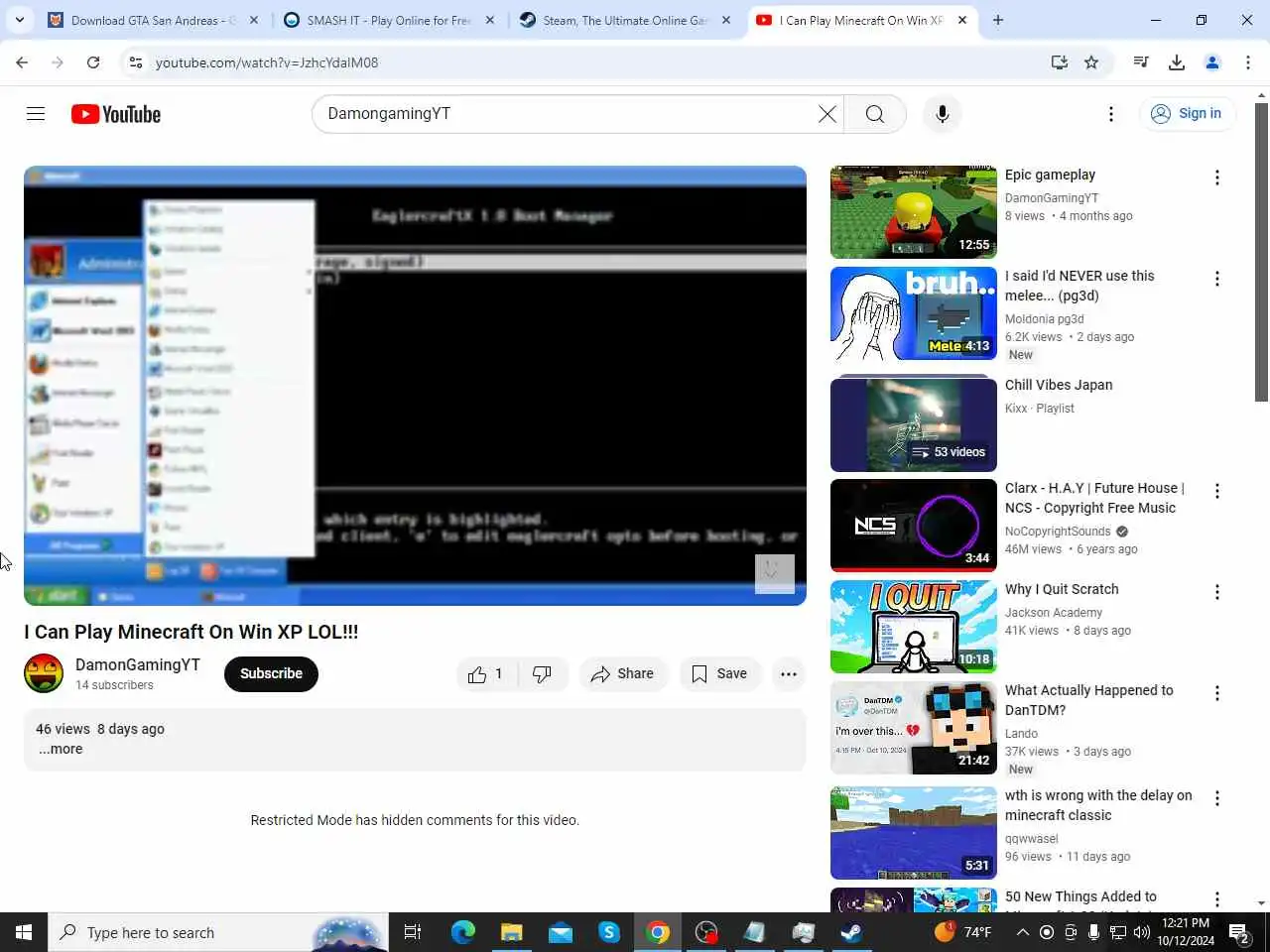The width and height of the screenshot is (1270, 952).
Task: Dislike the video with thumbs down
Action: pyautogui.click(x=542, y=674)
